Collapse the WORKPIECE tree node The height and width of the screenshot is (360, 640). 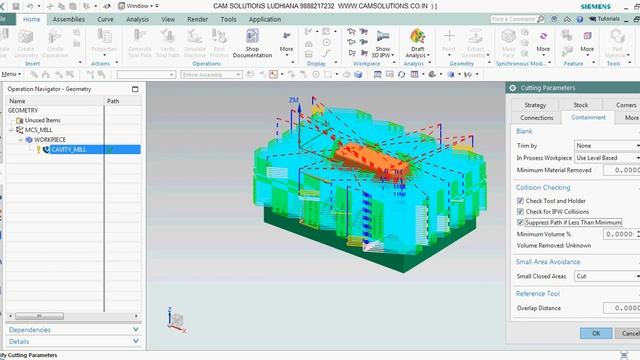coord(20,140)
